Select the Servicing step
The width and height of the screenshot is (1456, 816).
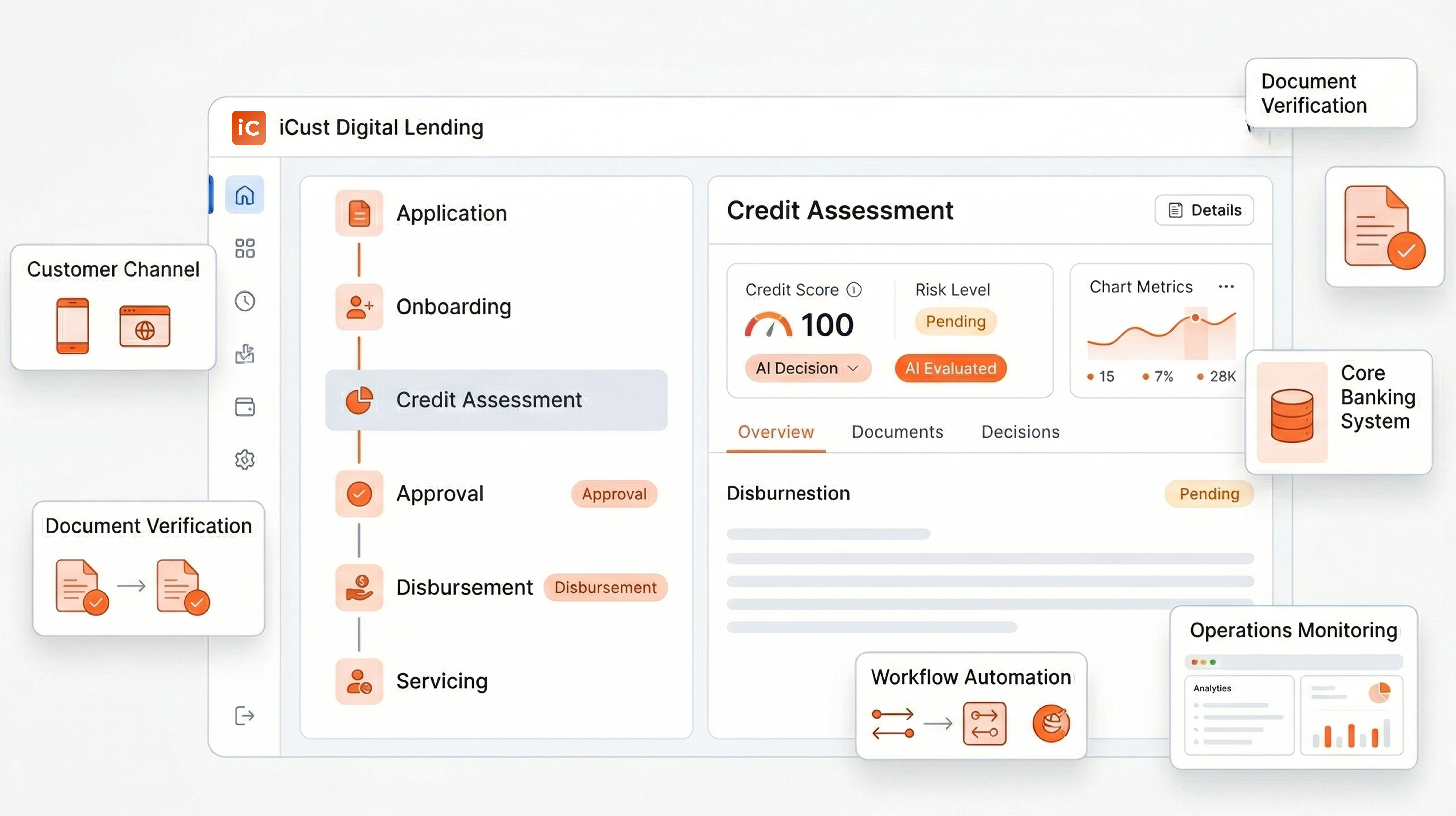pyautogui.click(x=442, y=682)
